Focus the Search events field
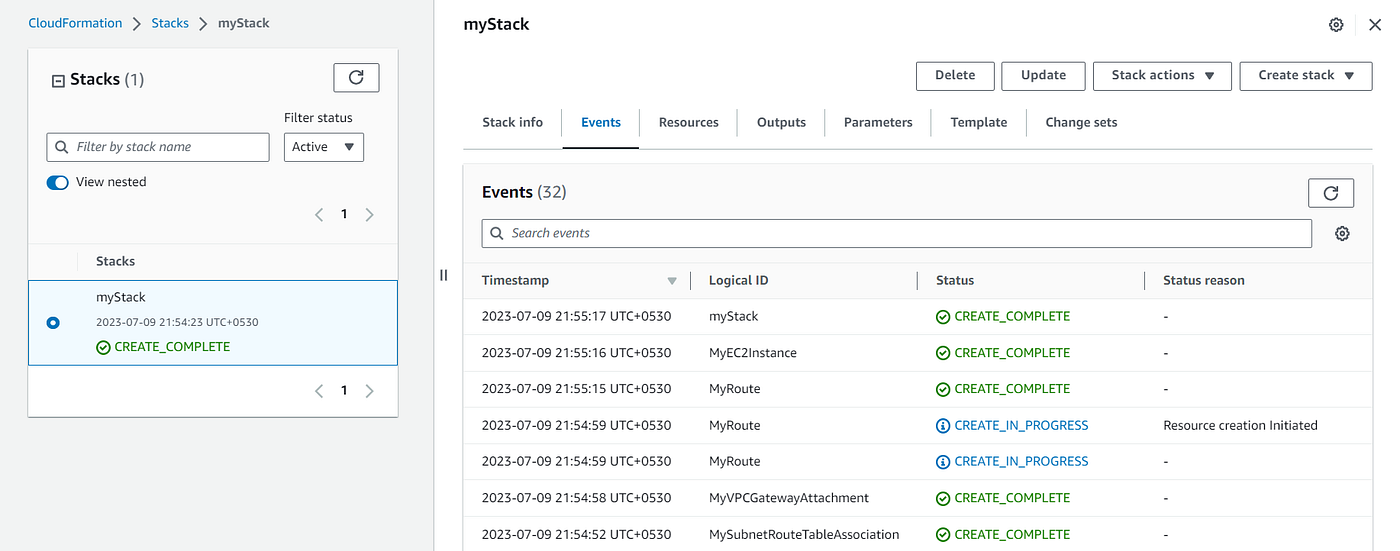The image size is (1400, 551). (x=897, y=233)
